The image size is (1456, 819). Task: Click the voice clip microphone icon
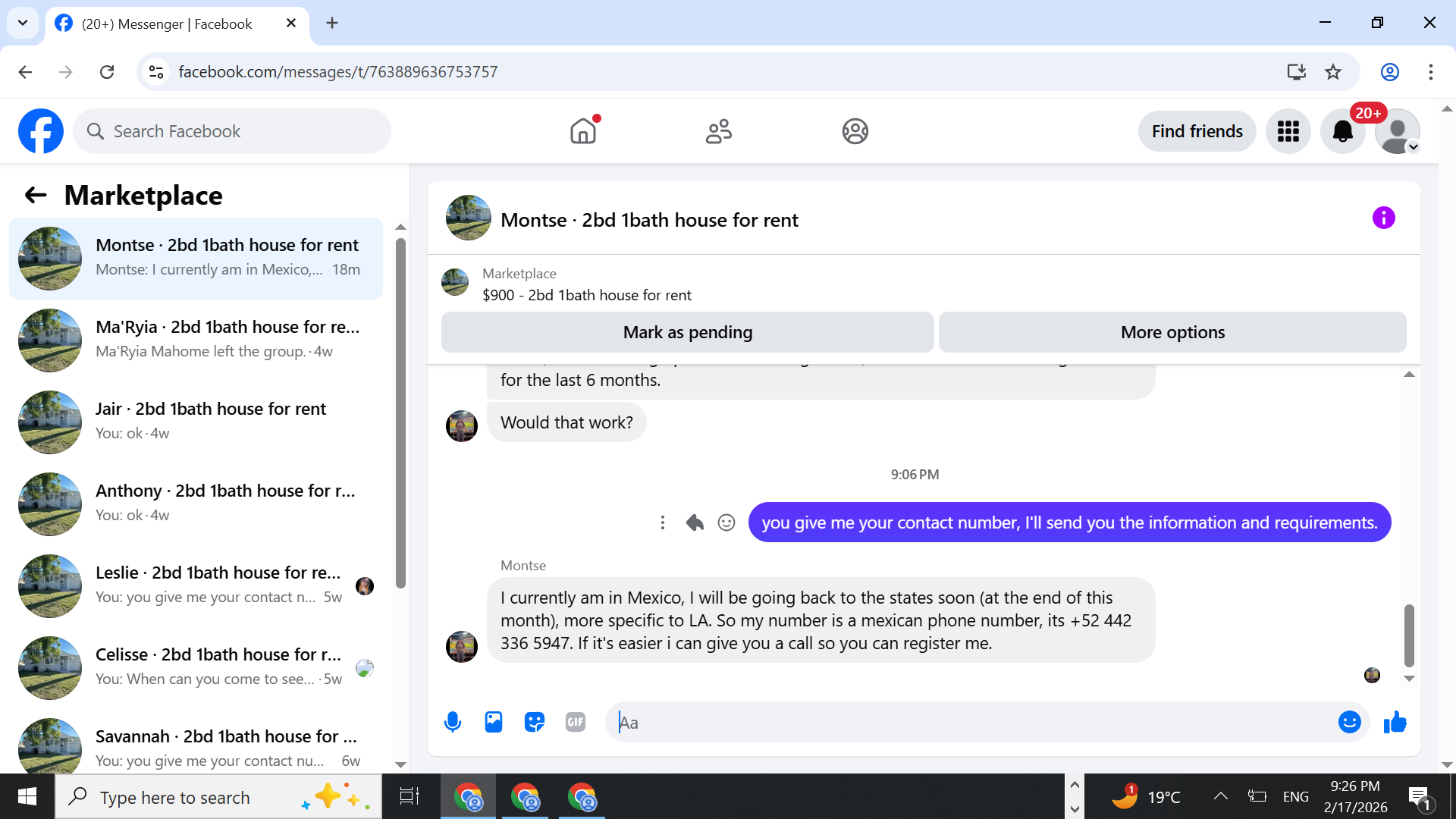pos(453,722)
